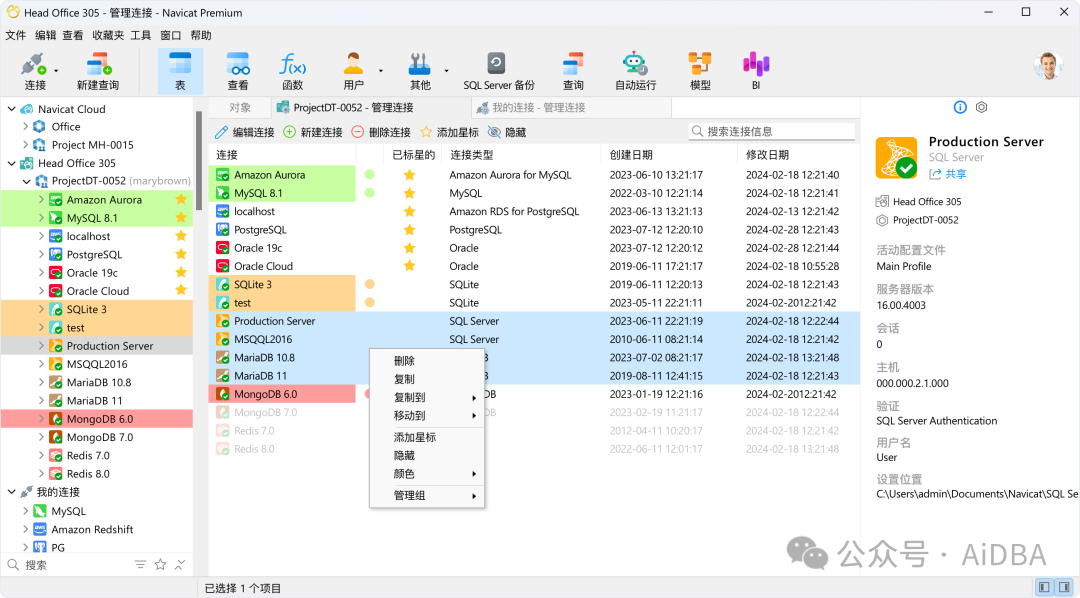1080x598 pixels.
Task: Toggle star for PostgreSQL in sidebar tree
Action: click(181, 254)
